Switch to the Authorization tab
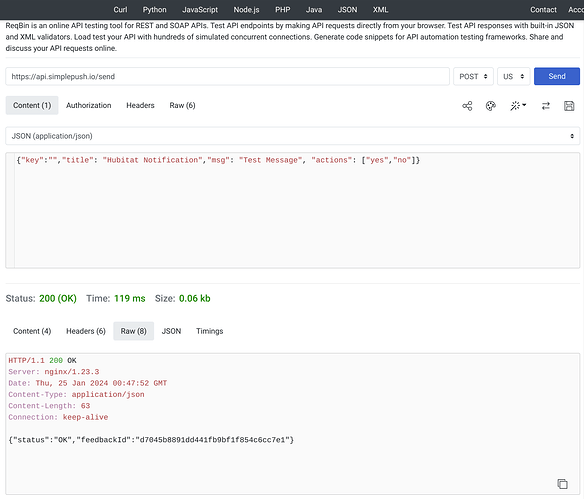 click(x=89, y=105)
